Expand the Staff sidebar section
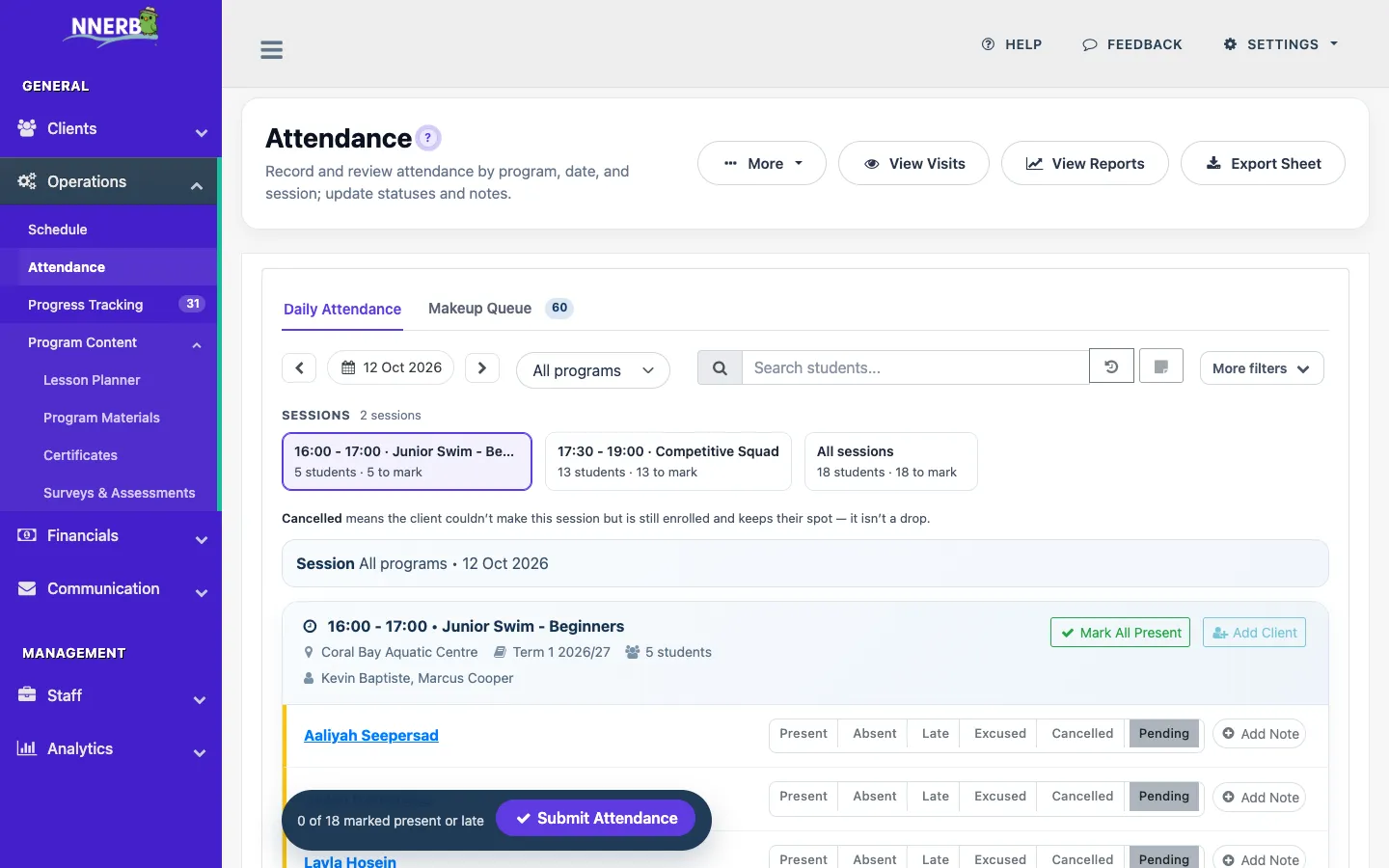1389x868 pixels. 111,696
